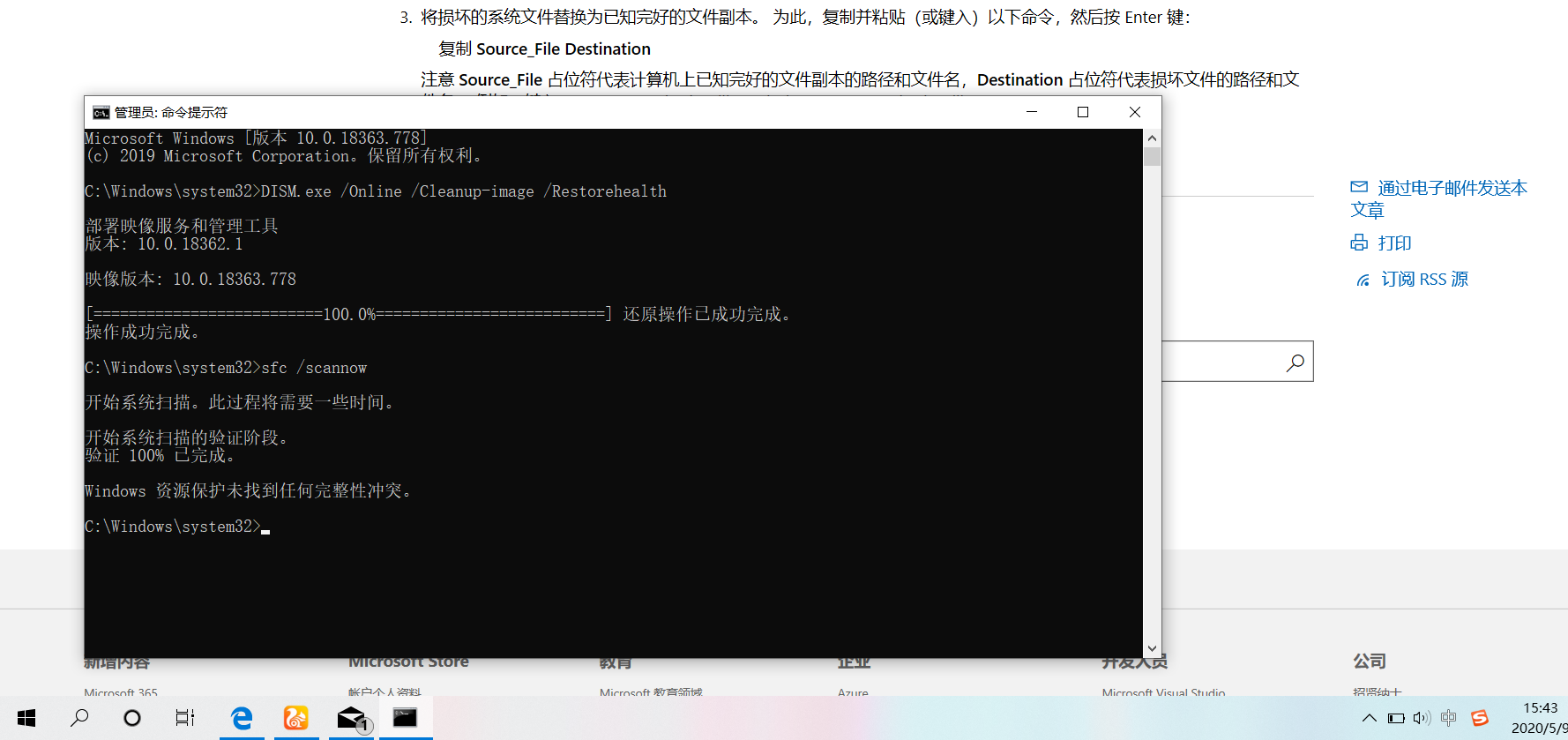Viewport: 1568px width, 740px height.
Task: Minimize the Command Prompt window
Action: (1031, 112)
